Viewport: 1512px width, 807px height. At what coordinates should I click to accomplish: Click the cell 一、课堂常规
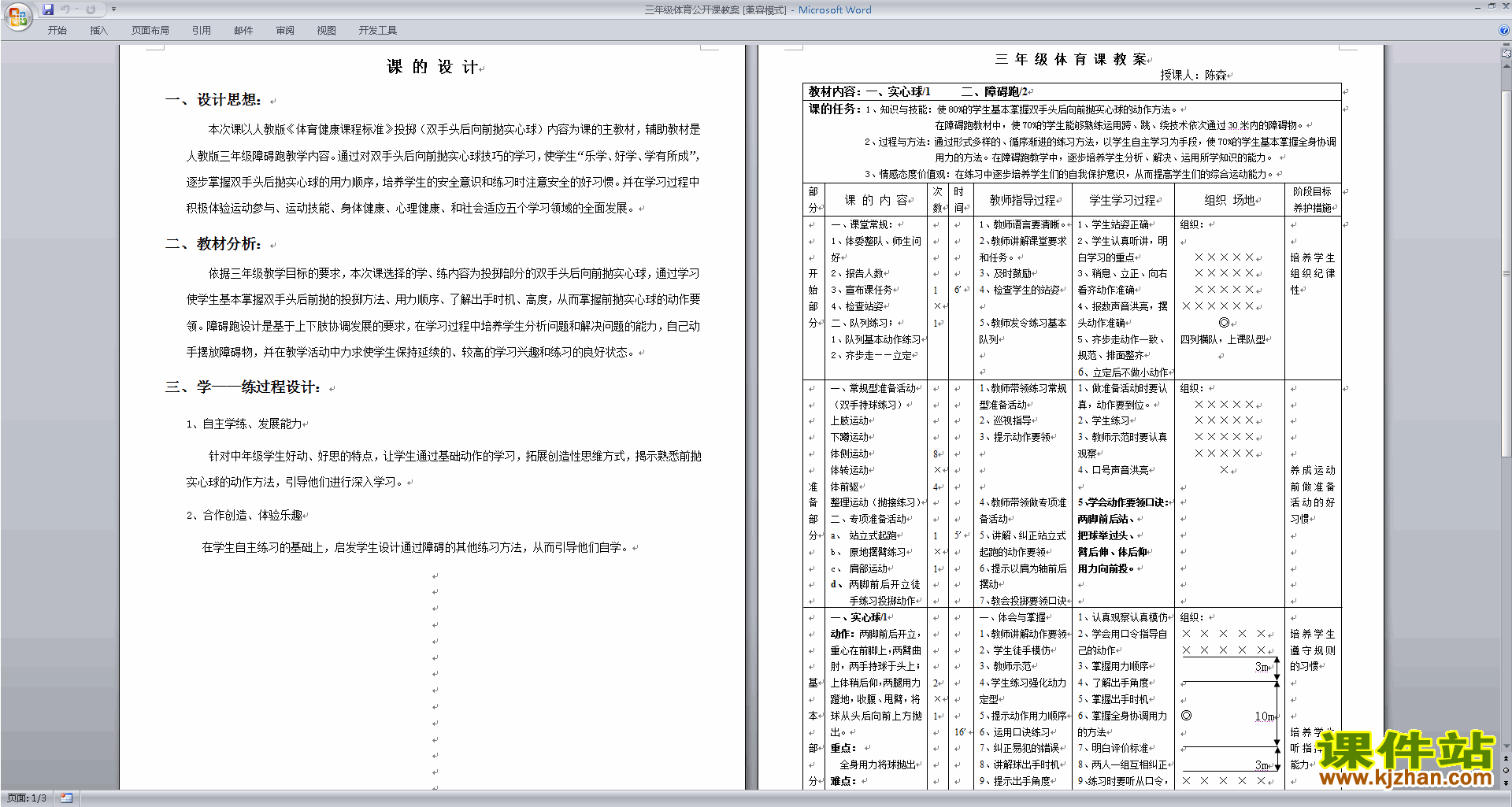pos(862,224)
